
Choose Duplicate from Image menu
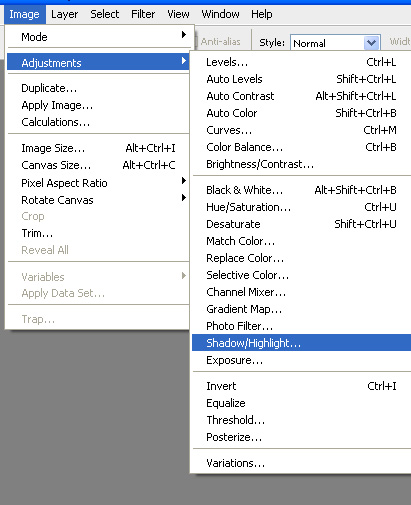[x=98, y=88]
